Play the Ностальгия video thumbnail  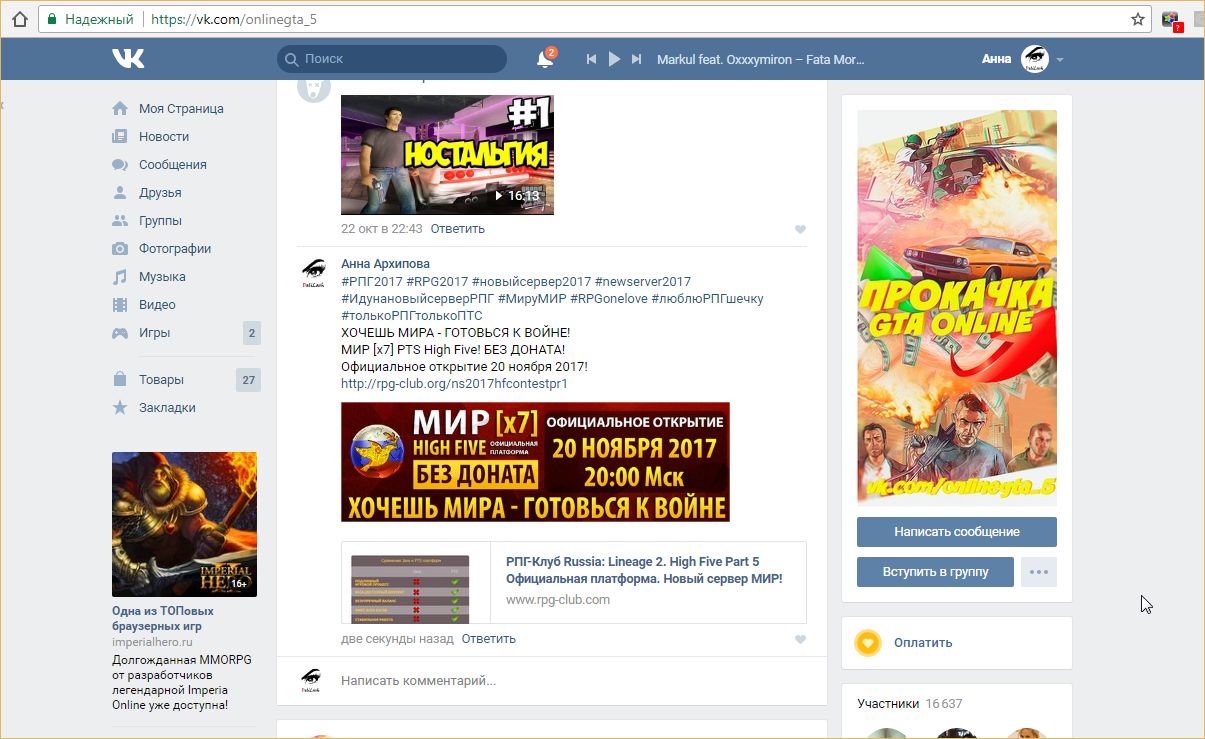(447, 155)
